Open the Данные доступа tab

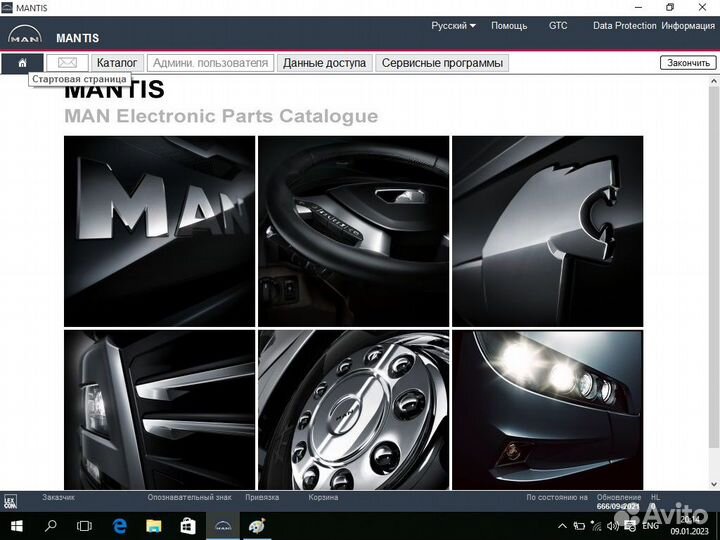pos(324,63)
